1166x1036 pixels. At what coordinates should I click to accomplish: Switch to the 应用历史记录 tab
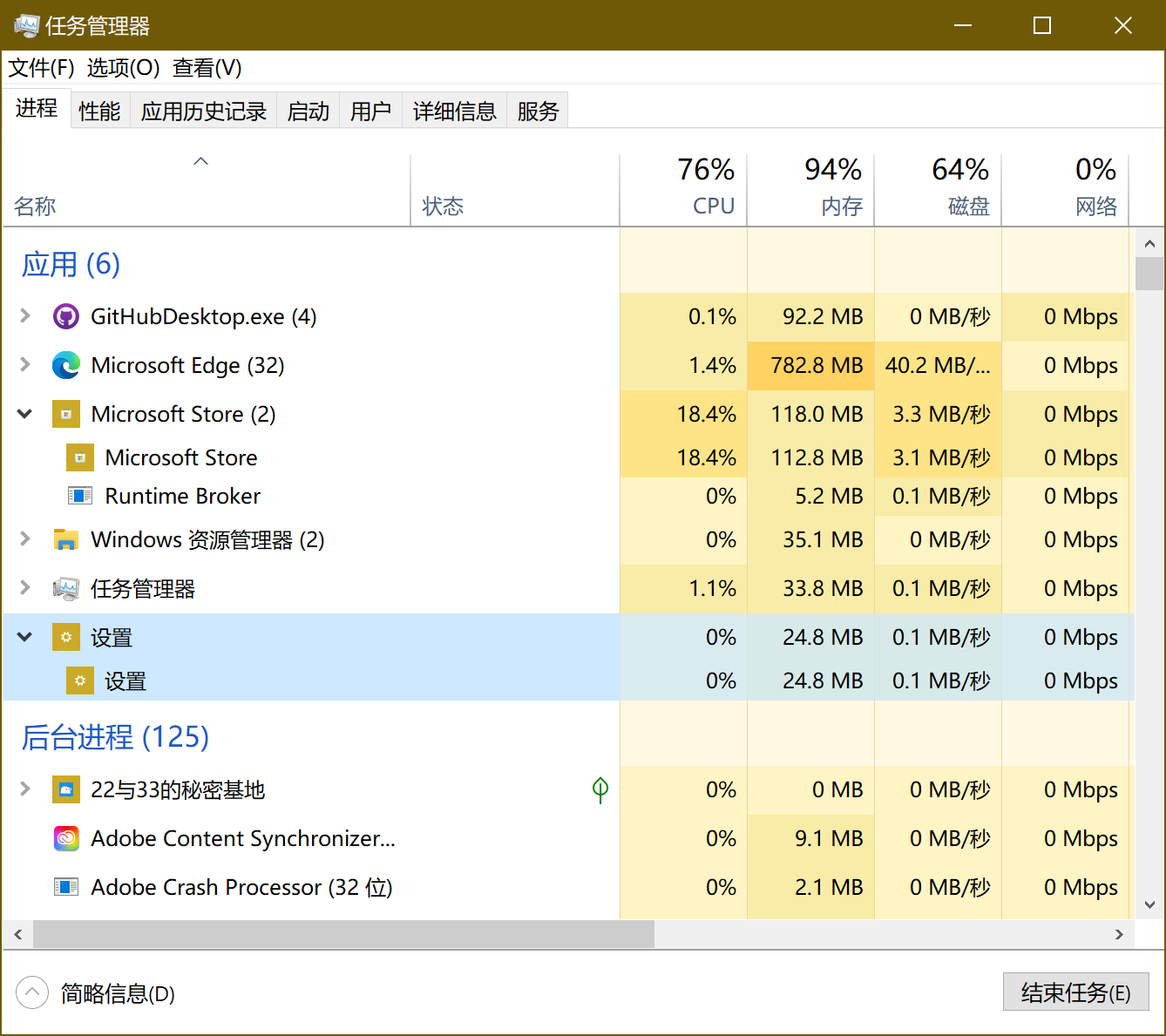[204, 111]
